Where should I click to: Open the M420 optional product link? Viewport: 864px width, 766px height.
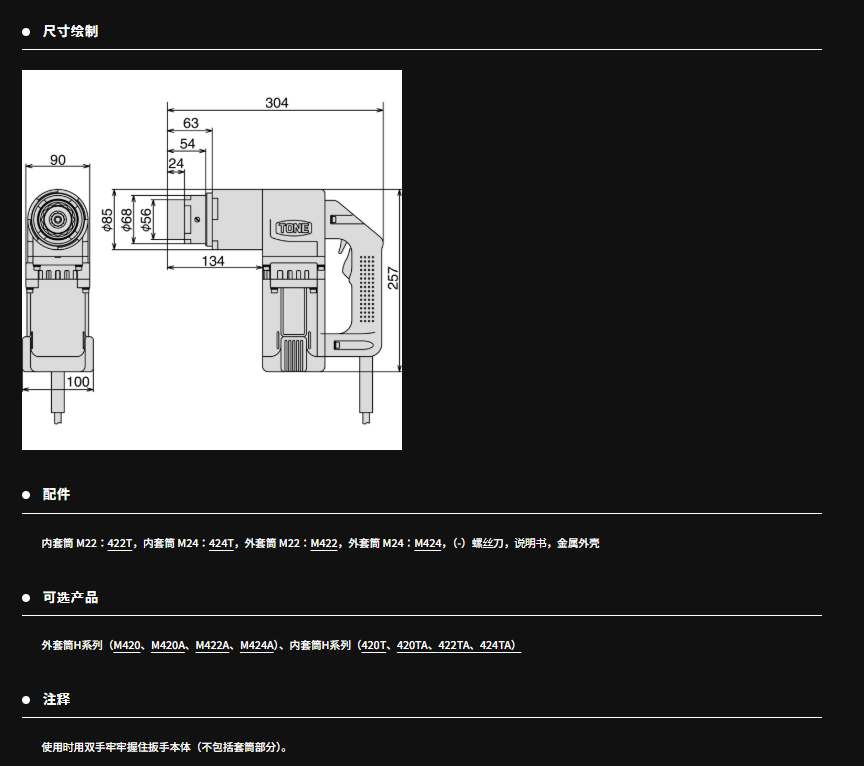pos(127,646)
